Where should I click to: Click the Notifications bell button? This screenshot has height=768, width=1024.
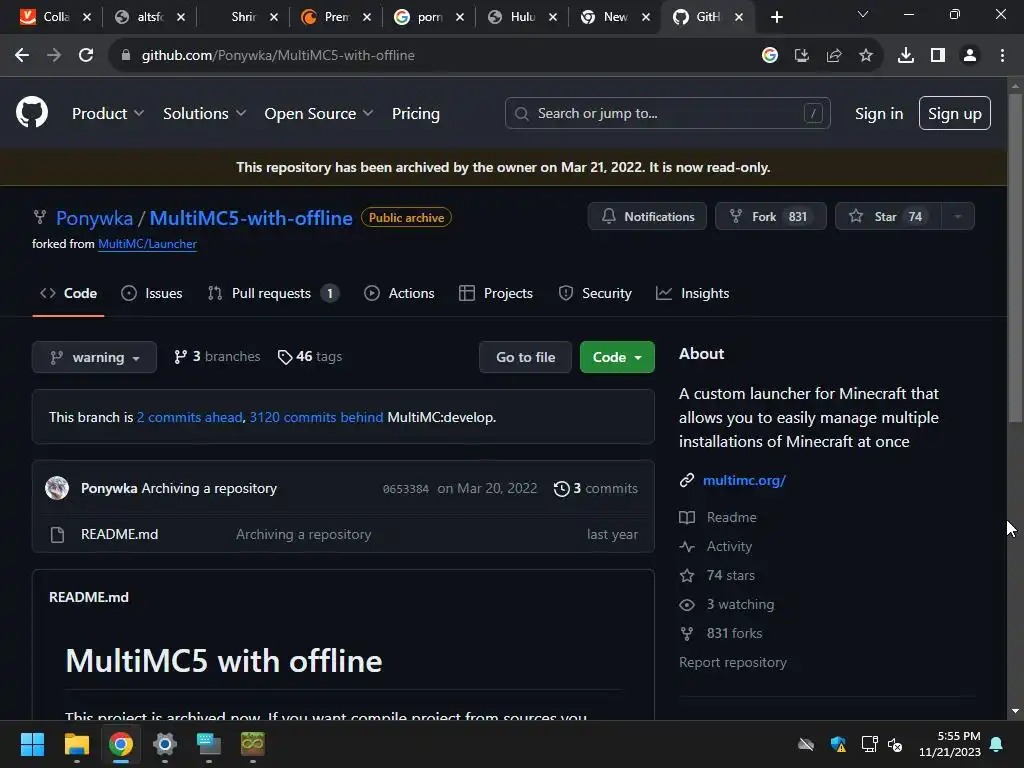[x=647, y=217]
